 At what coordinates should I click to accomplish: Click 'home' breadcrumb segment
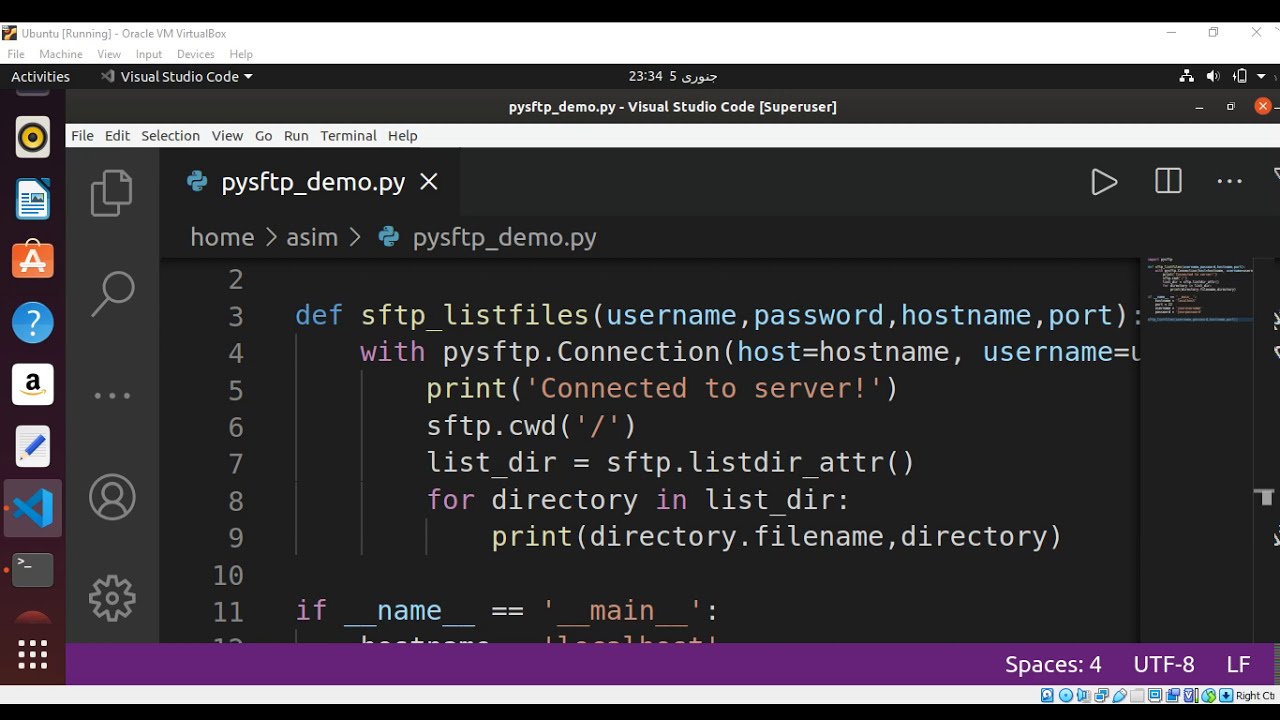click(222, 237)
